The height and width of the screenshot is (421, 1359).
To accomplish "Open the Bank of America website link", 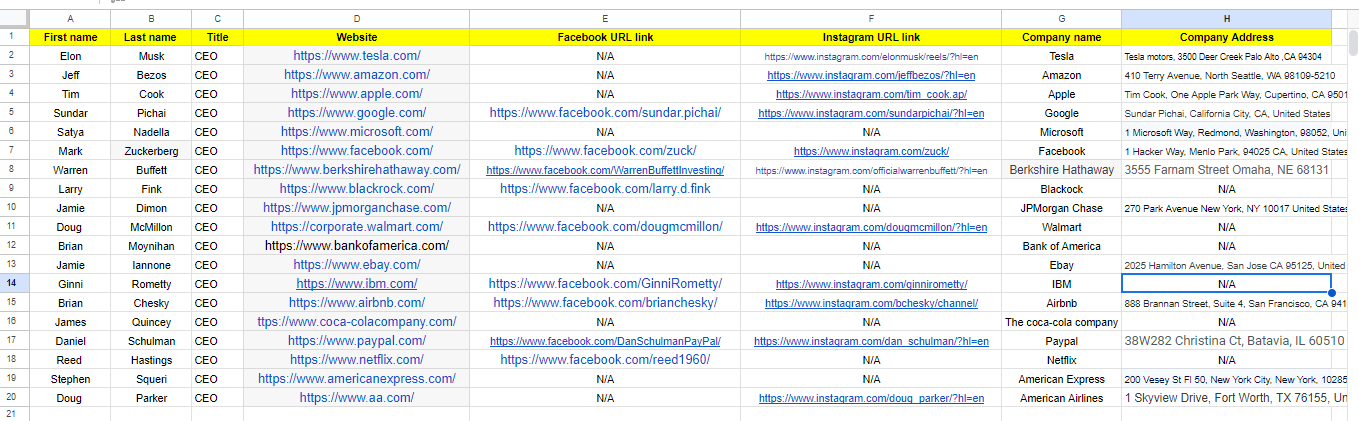I will [356, 246].
